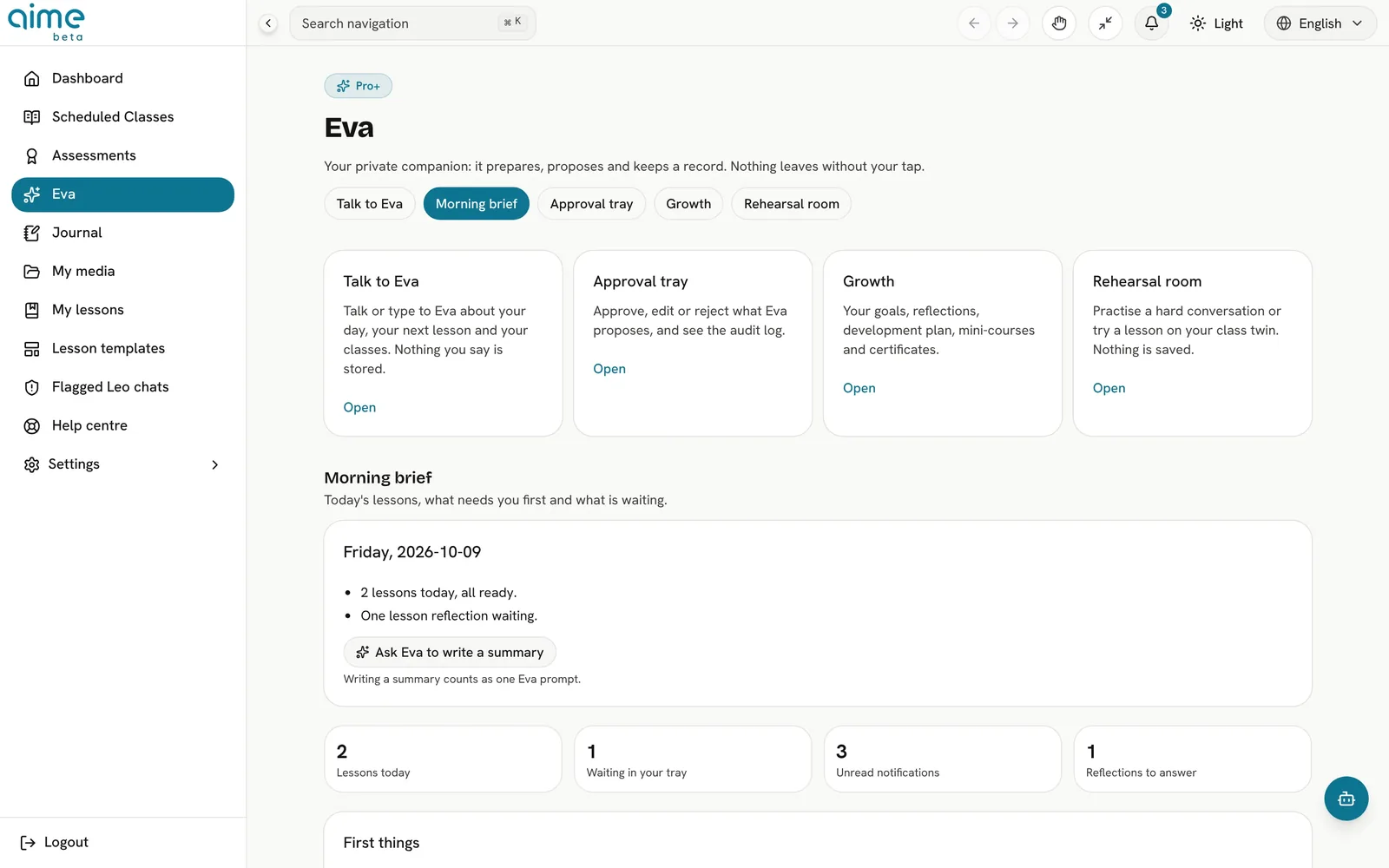
Task: Expand the Settings submenu chevron
Action: click(215, 464)
